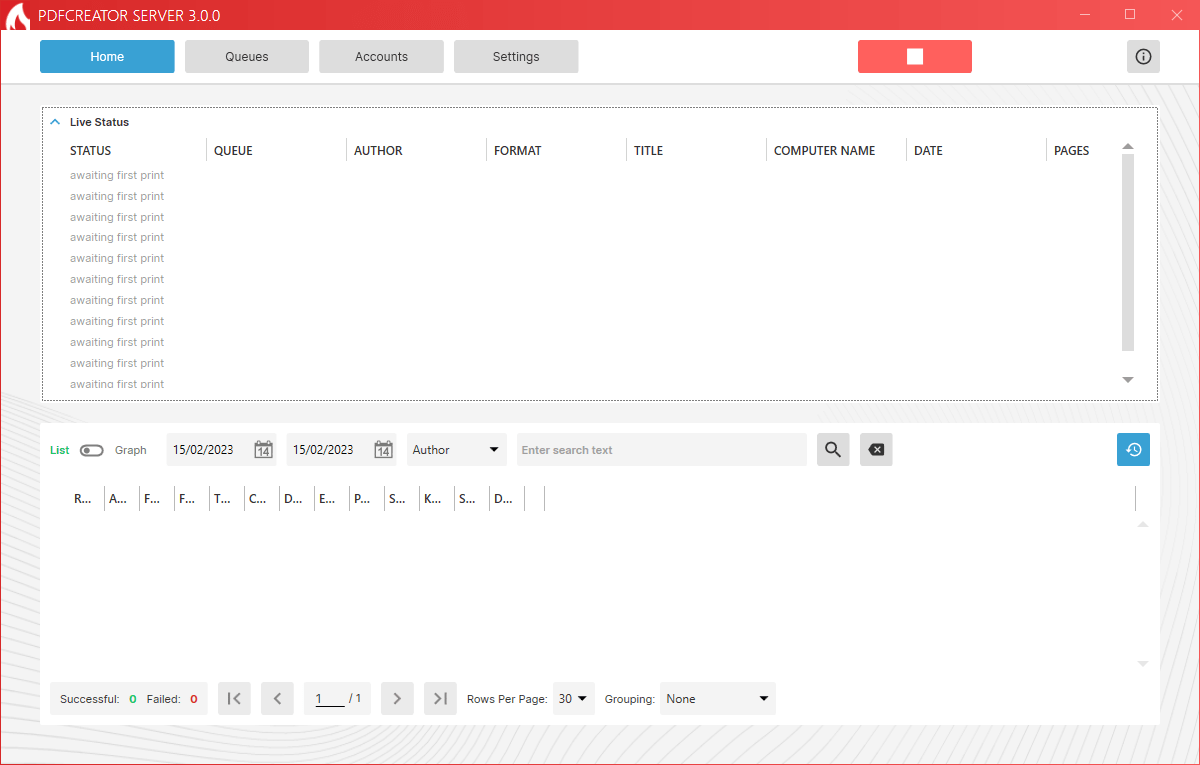The width and height of the screenshot is (1200, 765).
Task: Click history column header 'E...'
Action: pos(327,498)
